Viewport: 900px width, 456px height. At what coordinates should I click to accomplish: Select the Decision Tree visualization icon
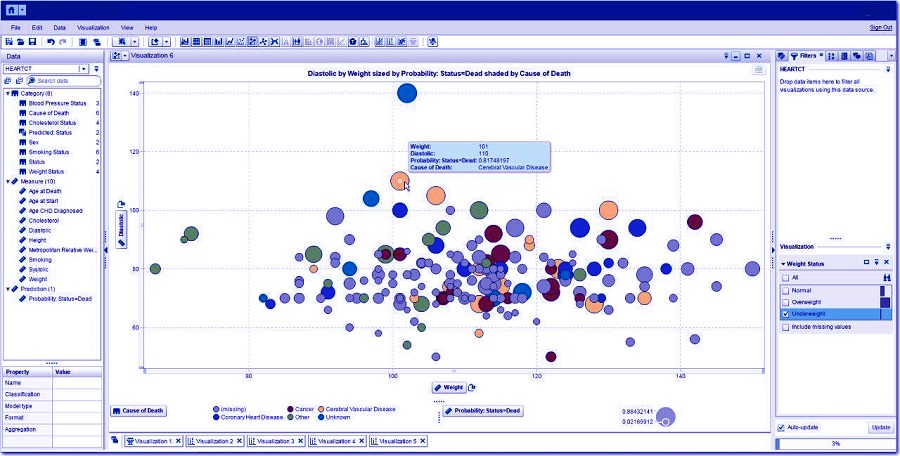363,42
